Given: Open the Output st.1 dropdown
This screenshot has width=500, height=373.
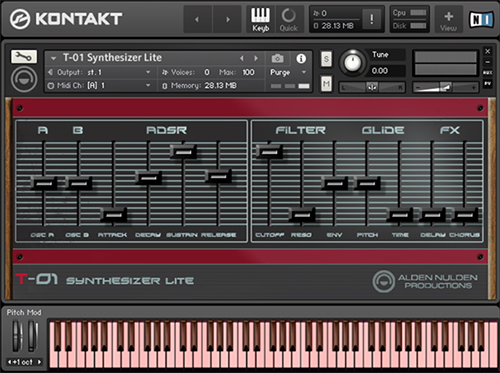Looking at the screenshot, I should 100,72.
